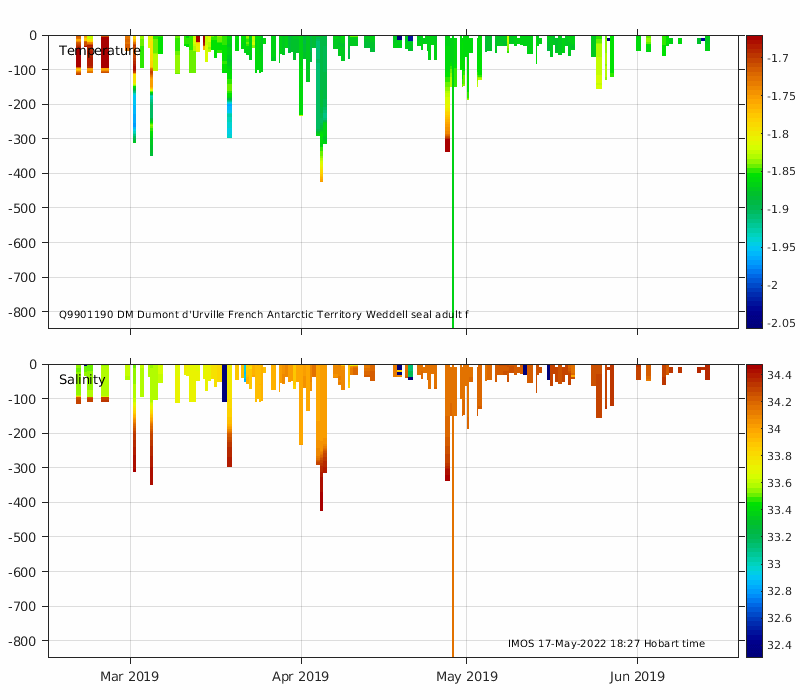Click the salinity colorbar
This screenshot has height=700, width=800.
tap(754, 511)
